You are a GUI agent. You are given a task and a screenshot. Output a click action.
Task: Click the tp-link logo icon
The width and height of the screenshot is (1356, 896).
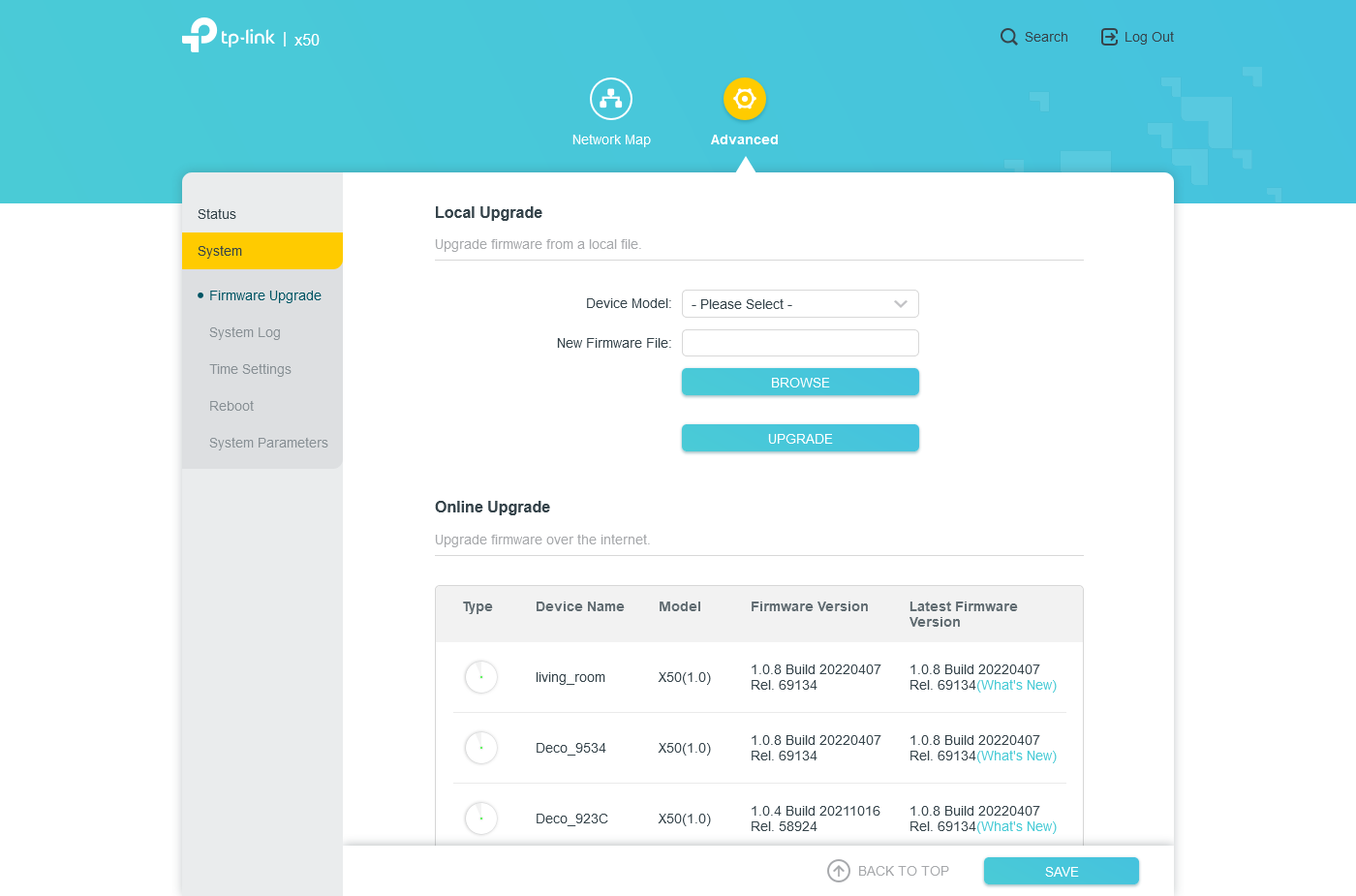(200, 35)
